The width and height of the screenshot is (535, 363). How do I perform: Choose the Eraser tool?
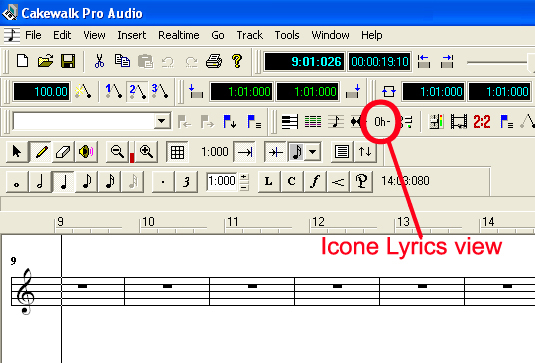pos(63,151)
